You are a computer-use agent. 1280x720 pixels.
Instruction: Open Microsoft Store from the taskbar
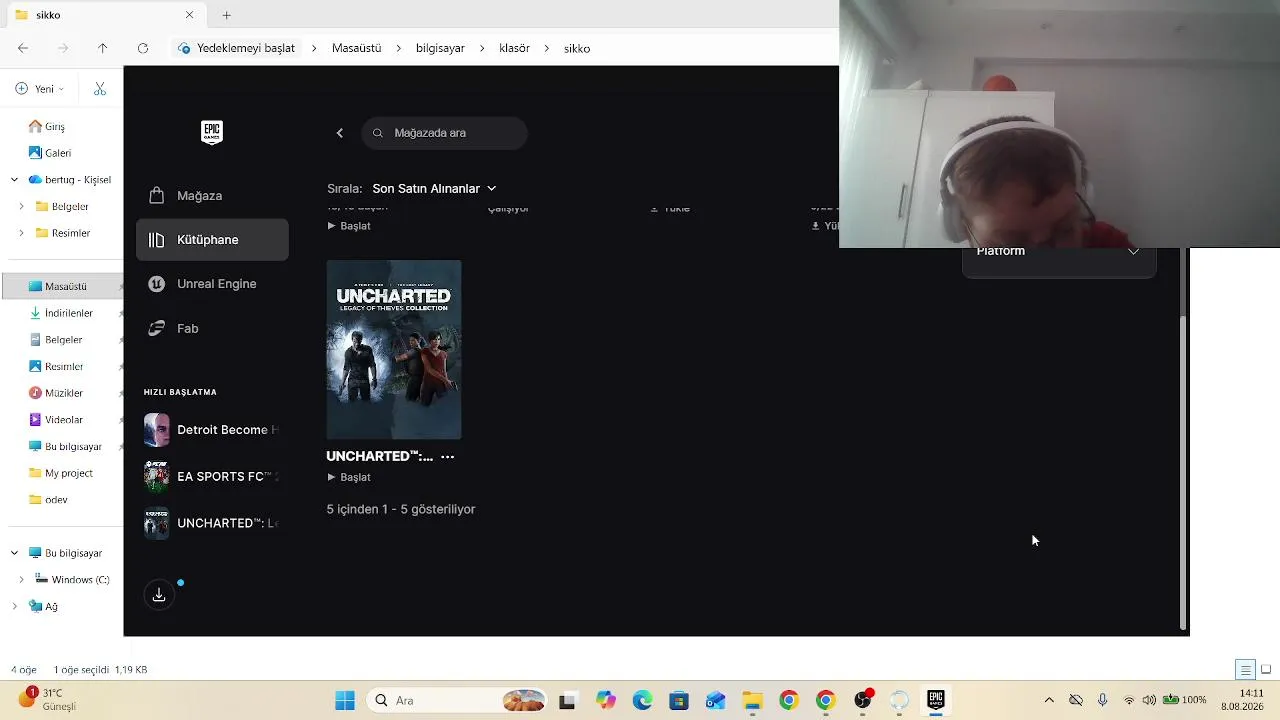tap(679, 701)
